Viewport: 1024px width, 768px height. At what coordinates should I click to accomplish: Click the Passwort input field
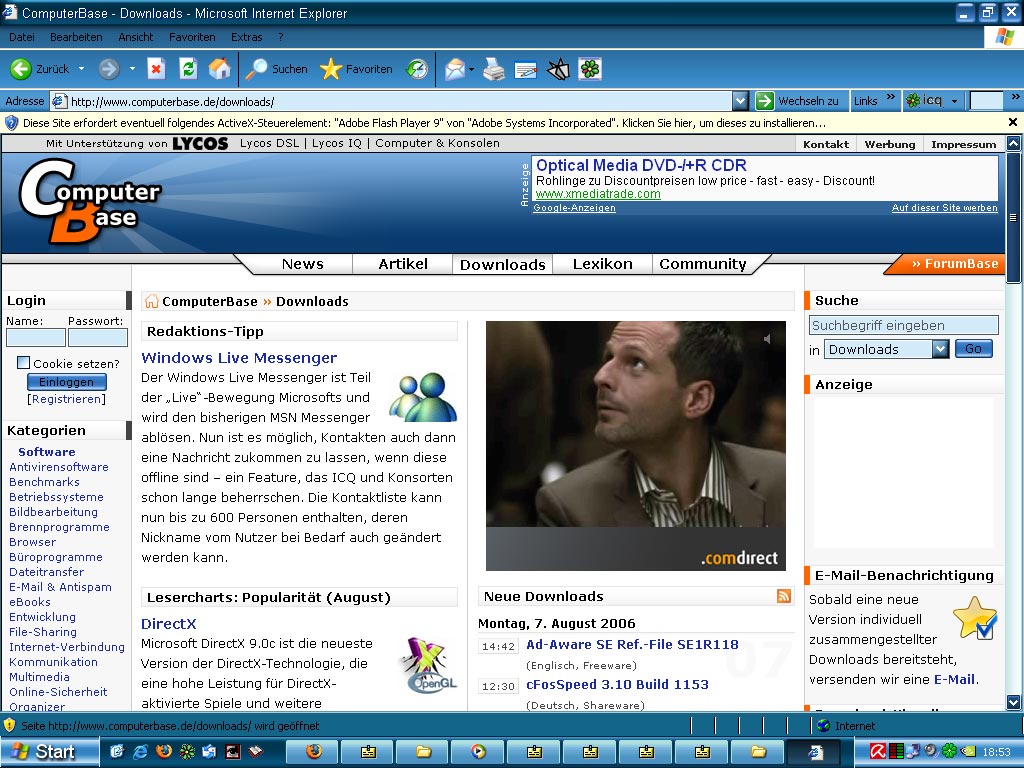pyautogui.click(x=98, y=337)
